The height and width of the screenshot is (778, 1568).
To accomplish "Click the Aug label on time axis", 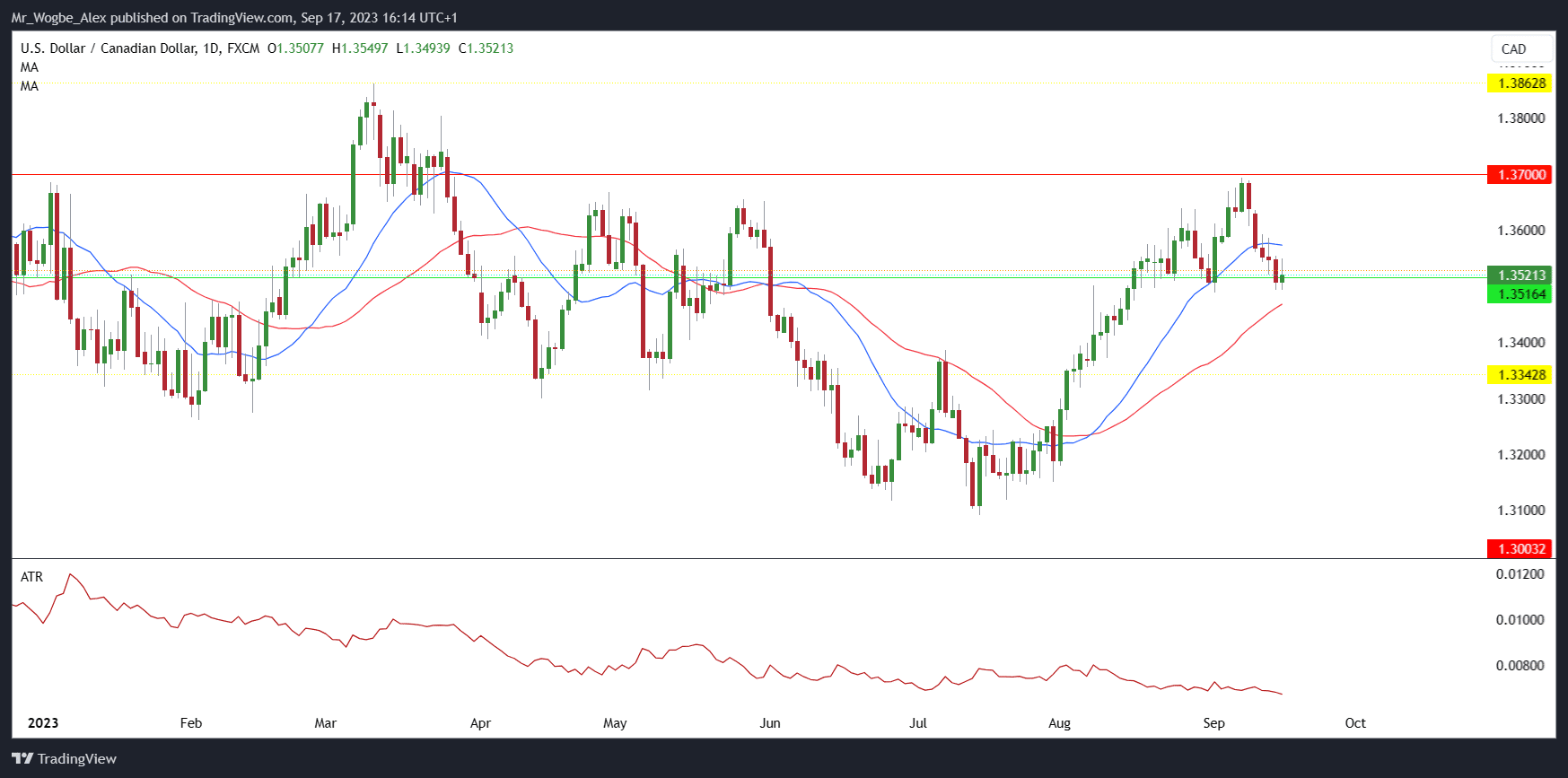I will [1060, 723].
